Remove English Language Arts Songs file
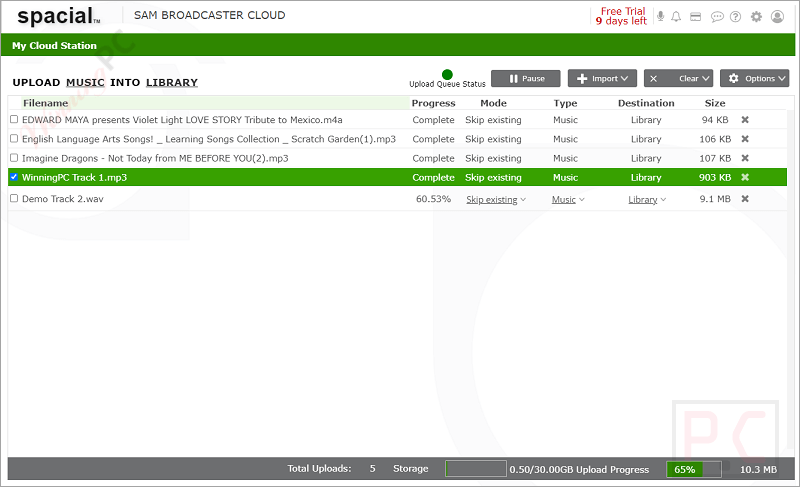The image size is (800, 487). coord(745,139)
